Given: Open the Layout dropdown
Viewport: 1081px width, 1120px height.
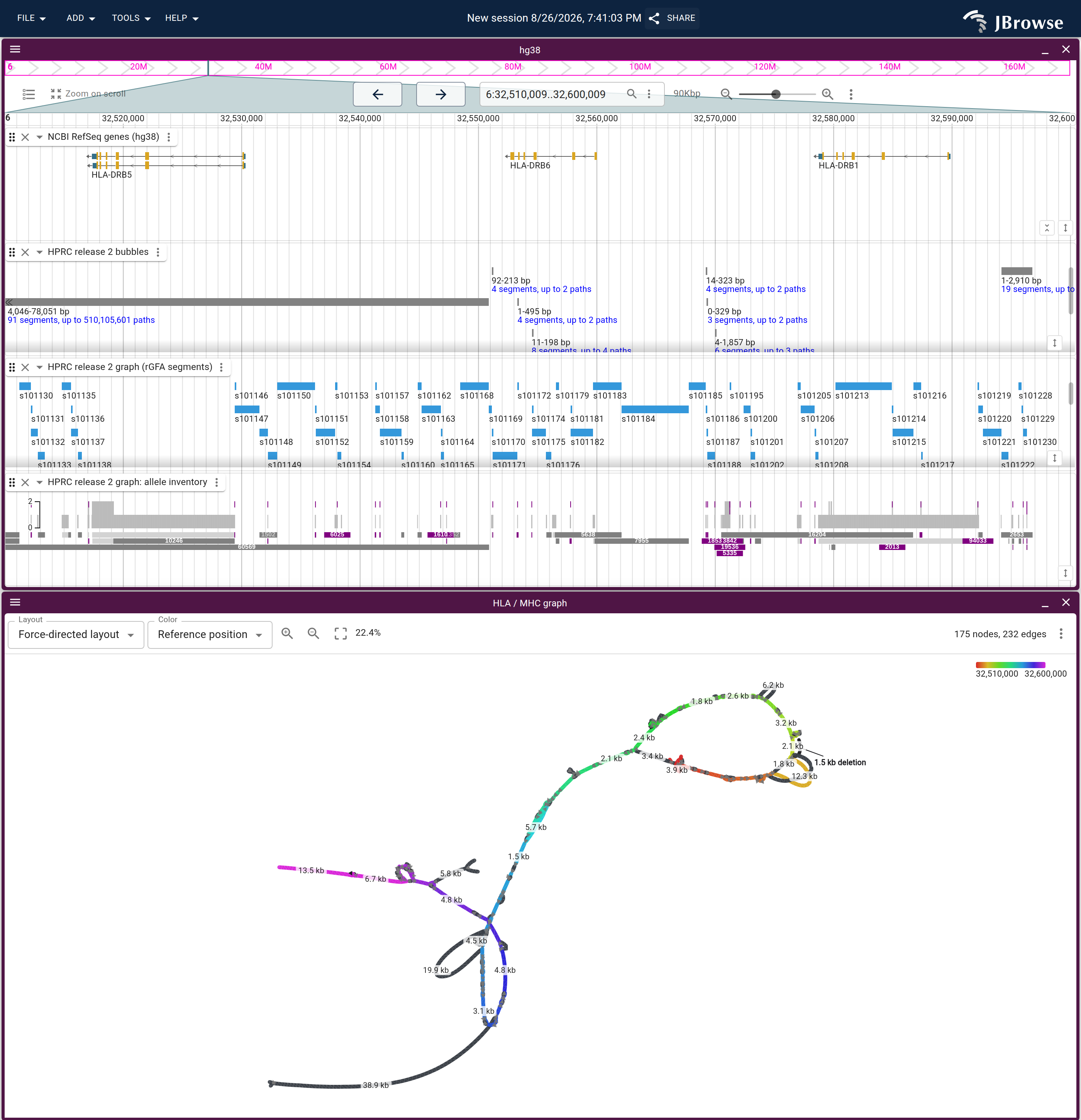Looking at the screenshot, I should point(76,635).
